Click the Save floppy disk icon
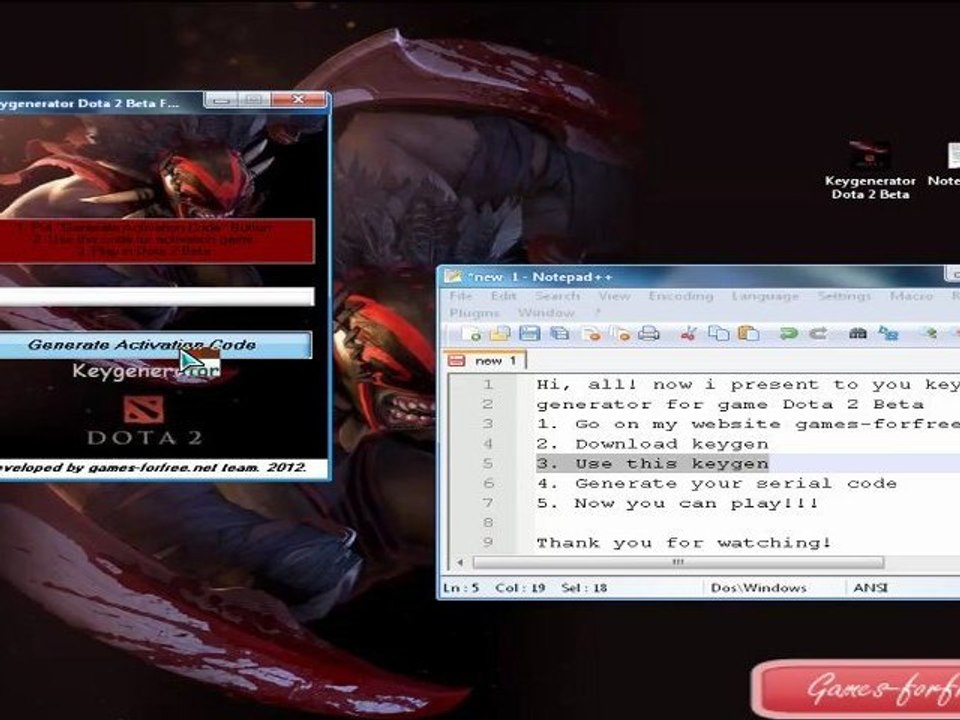This screenshot has width=960, height=720. coord(529,333)
